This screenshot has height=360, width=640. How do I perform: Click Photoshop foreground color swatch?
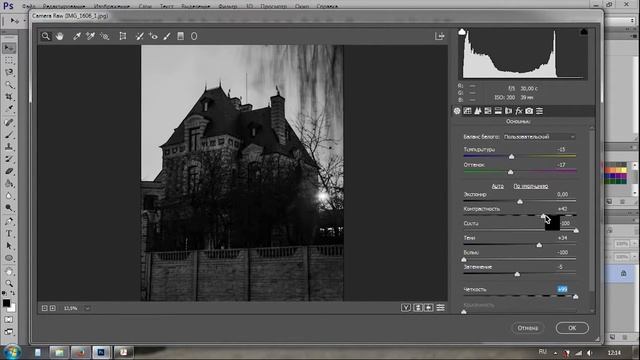click(6, 303)
